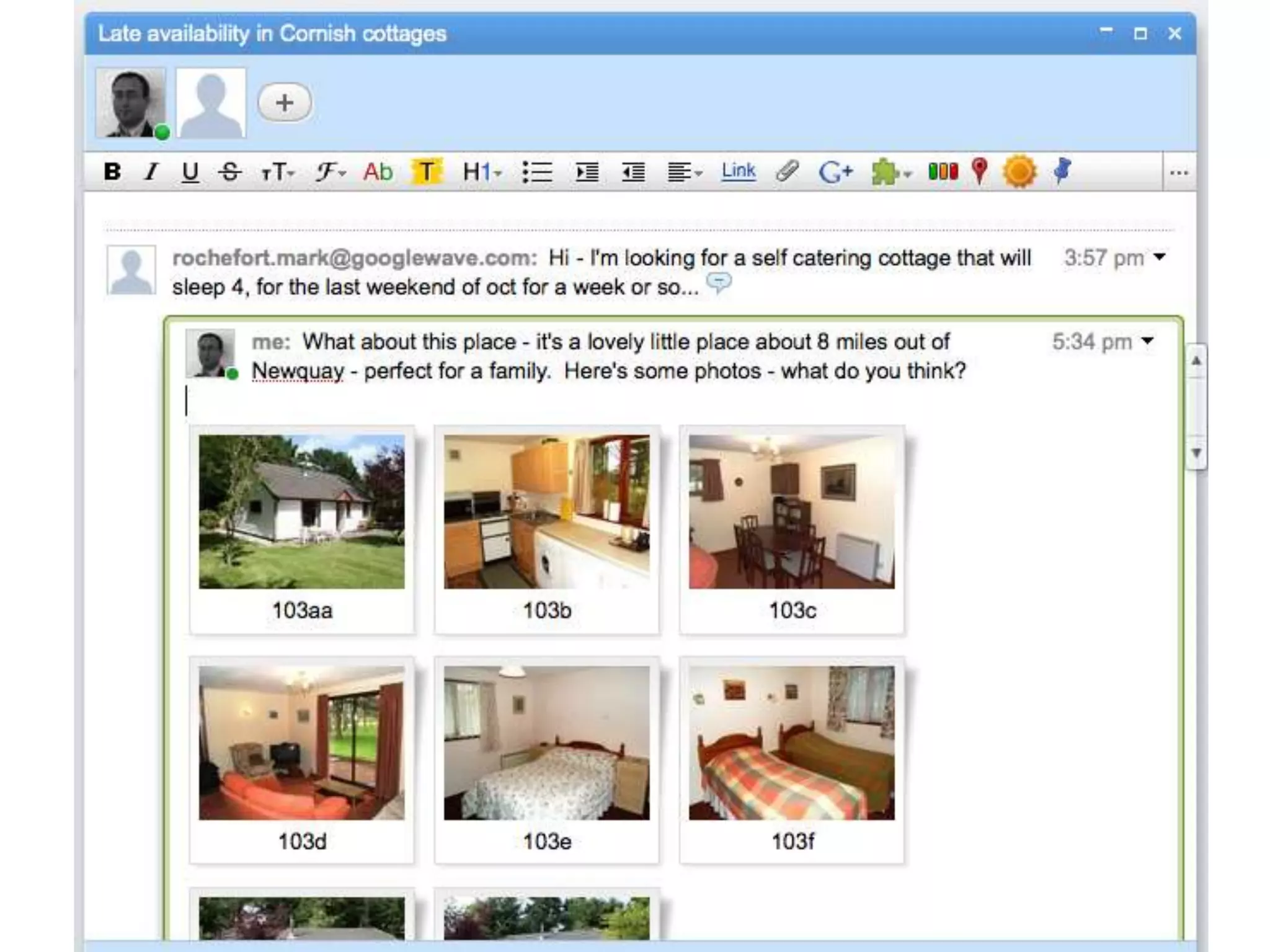This screenshot has width=1270, height=952.
Task: Click the paperclip attach file icon
Action: click(x=787, y=171)
